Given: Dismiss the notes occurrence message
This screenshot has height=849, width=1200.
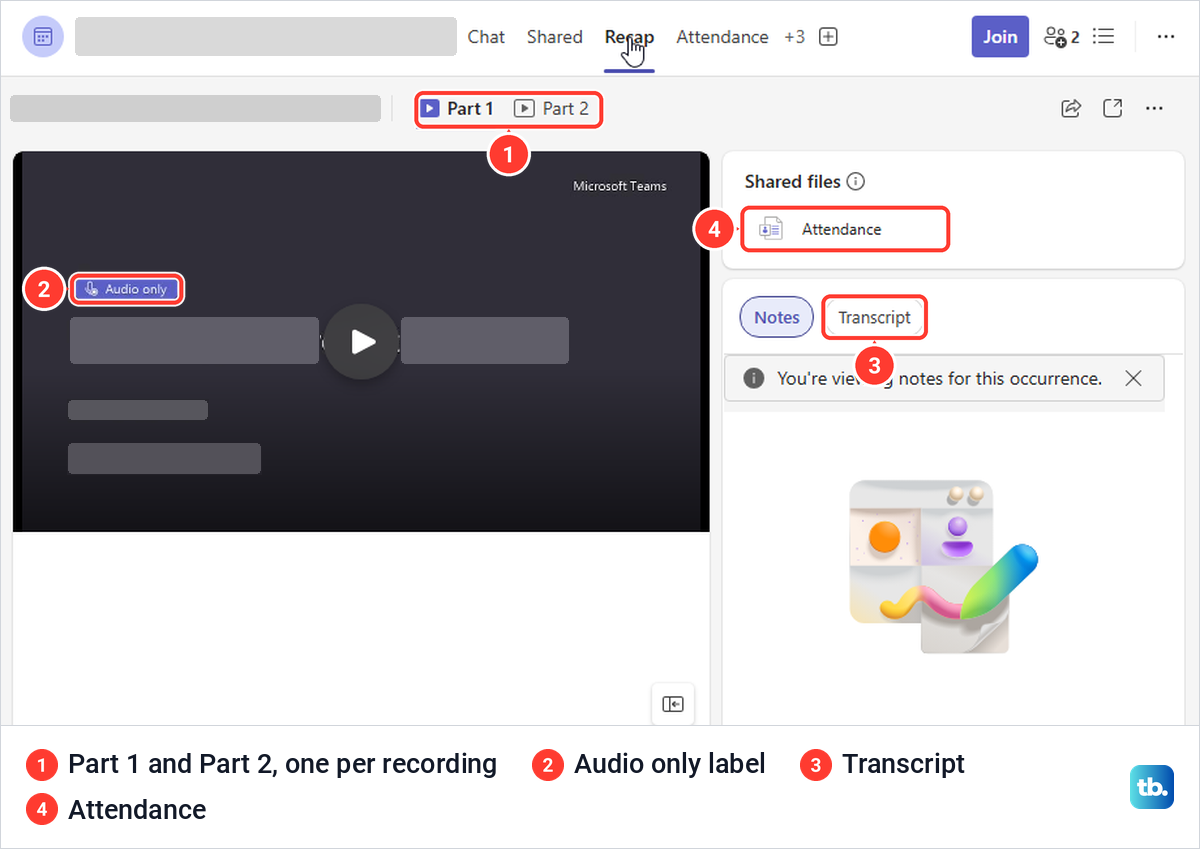Looking at the screenshot, I should [1133, 378].
